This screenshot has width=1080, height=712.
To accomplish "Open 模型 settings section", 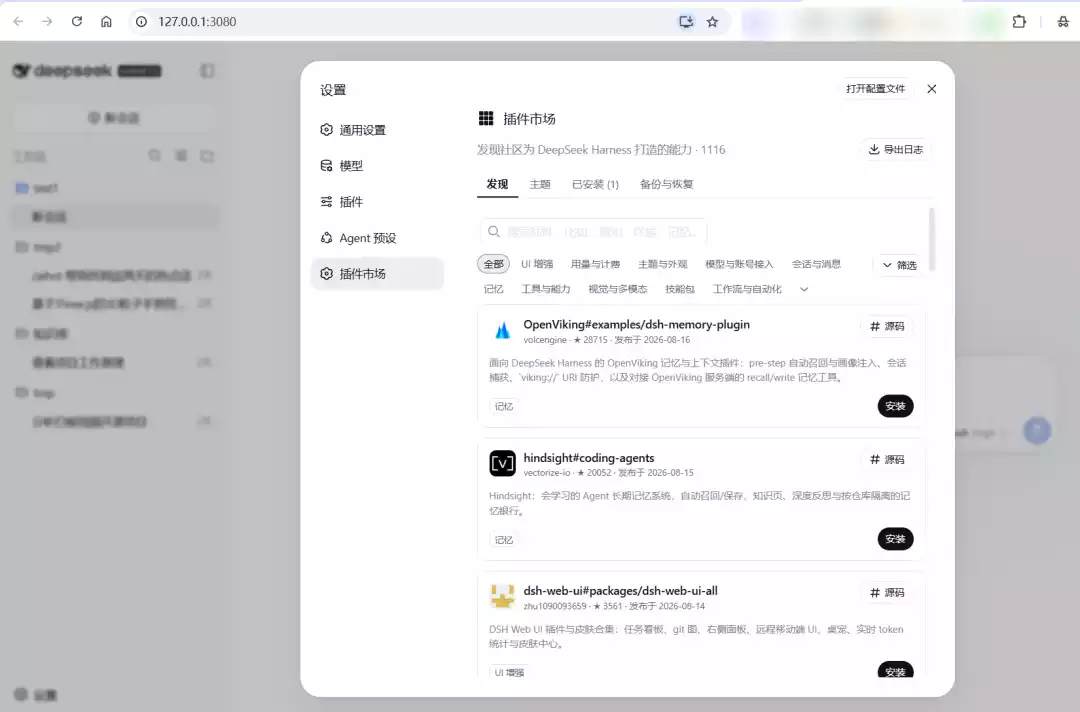I will point(377,166).
